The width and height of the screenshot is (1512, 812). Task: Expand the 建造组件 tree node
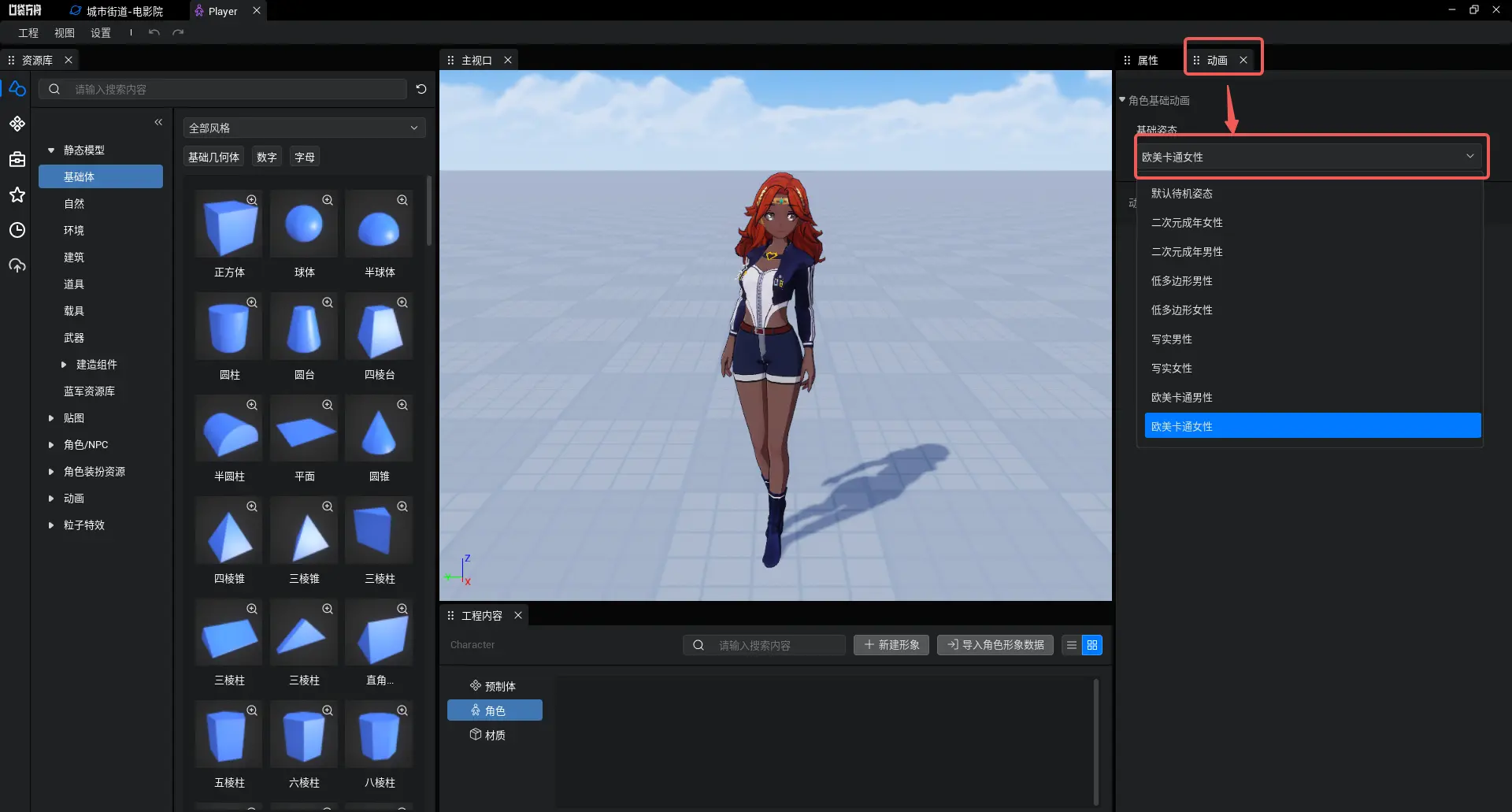(x=64, y=365)
